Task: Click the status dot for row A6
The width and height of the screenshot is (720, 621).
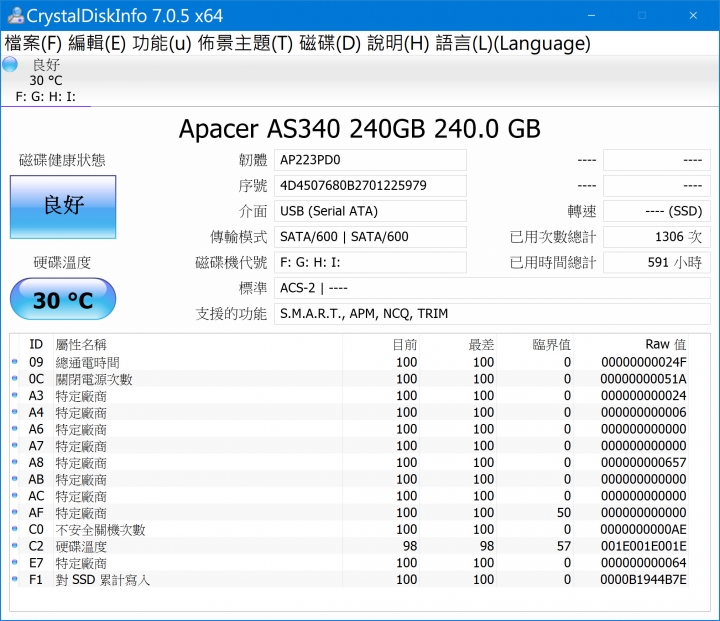Action: tap(15, 429)
